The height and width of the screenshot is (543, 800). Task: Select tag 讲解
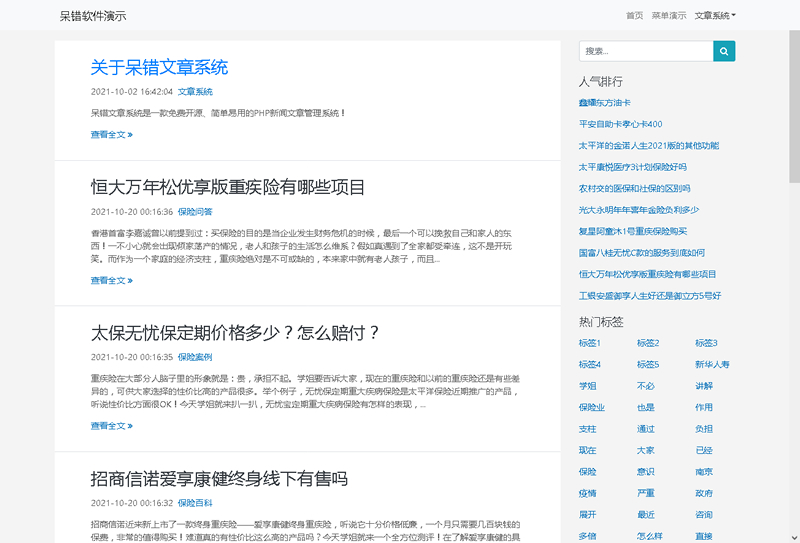pos(704,386)
